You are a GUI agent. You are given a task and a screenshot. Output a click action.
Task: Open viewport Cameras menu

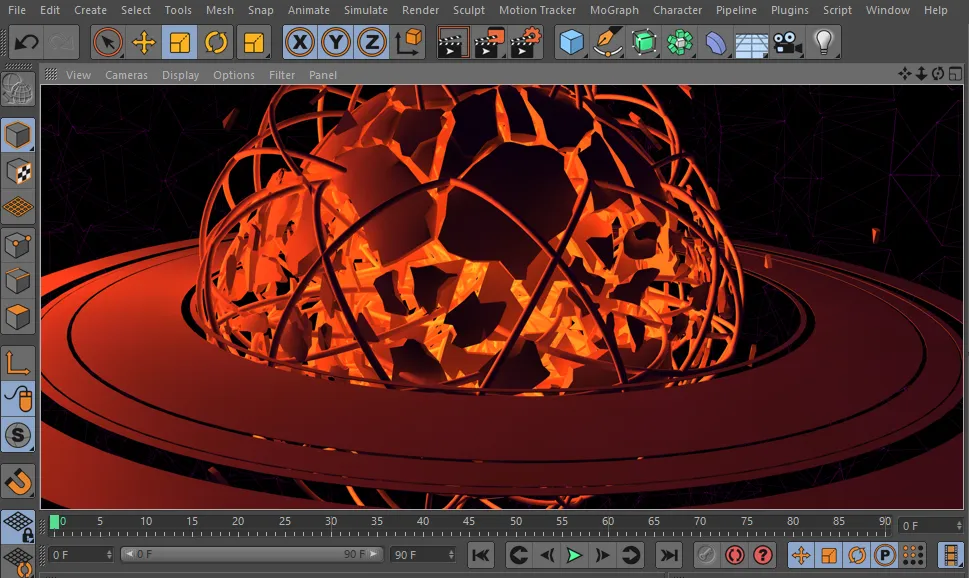(x=126, y=75)
